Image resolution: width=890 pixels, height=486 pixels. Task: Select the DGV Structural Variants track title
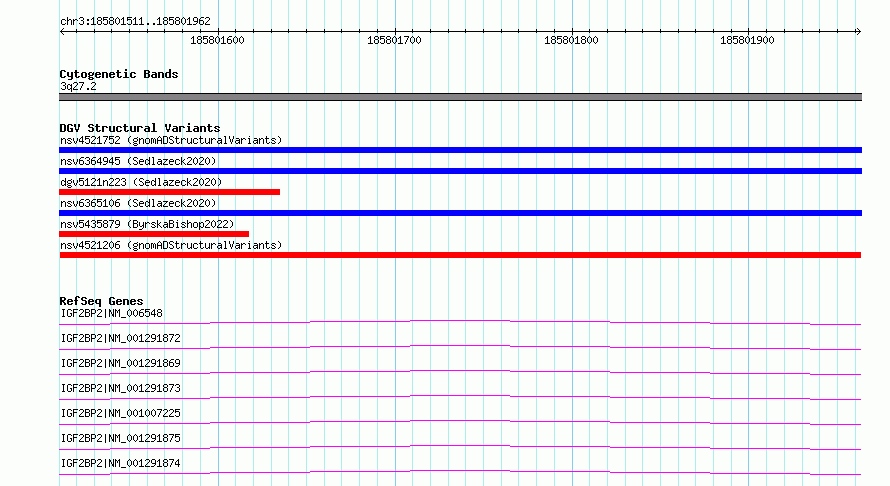pyautogui.click(x=140, y=128)
